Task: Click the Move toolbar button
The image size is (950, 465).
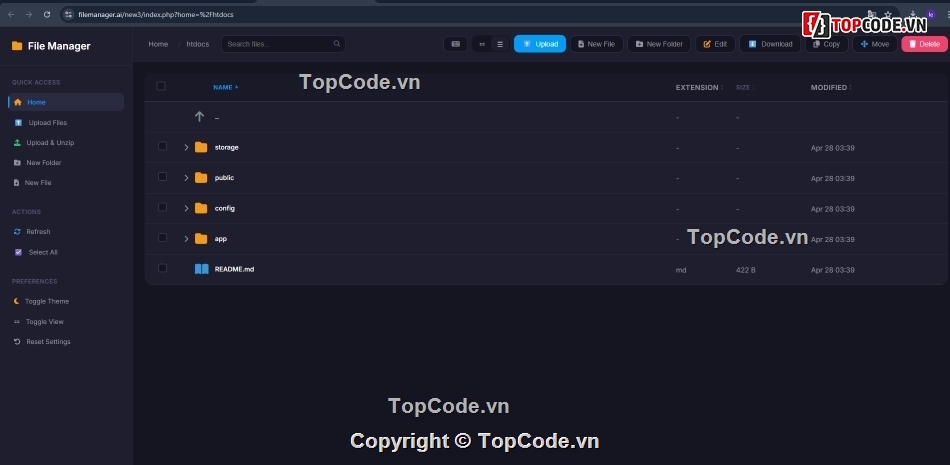Action: [874, 44]
